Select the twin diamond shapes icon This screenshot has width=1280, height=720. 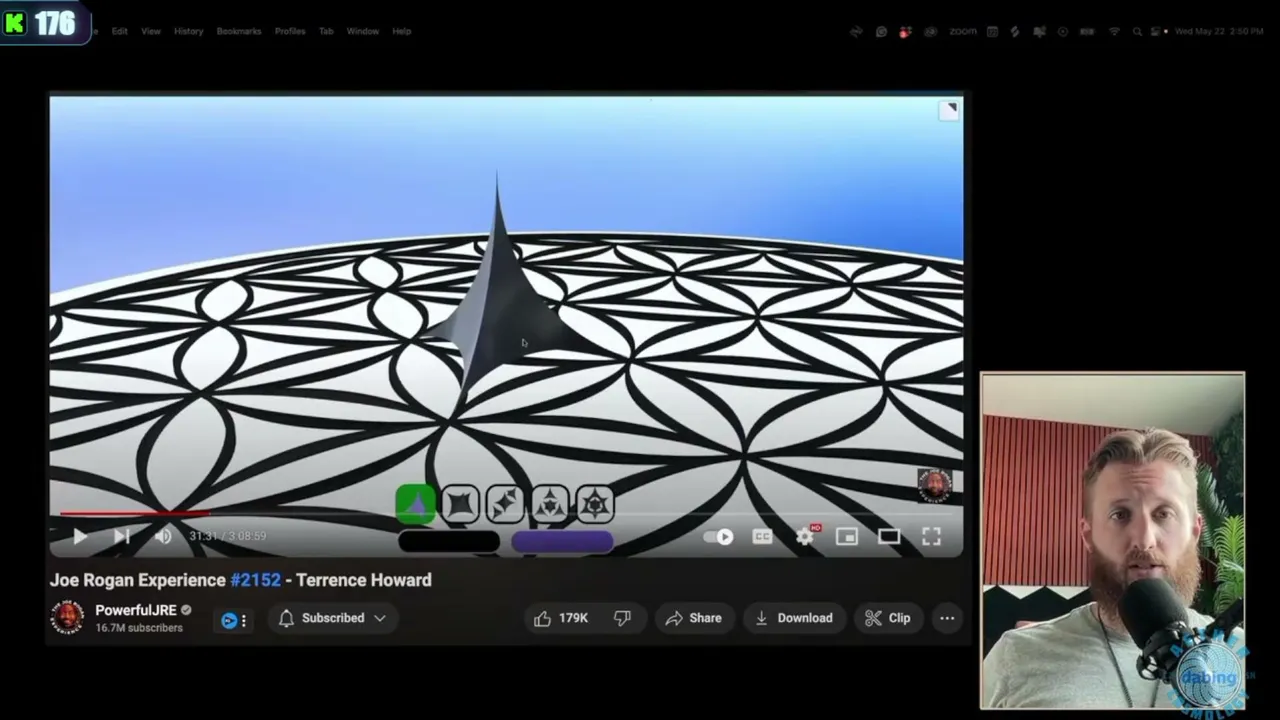pos(506,504)
